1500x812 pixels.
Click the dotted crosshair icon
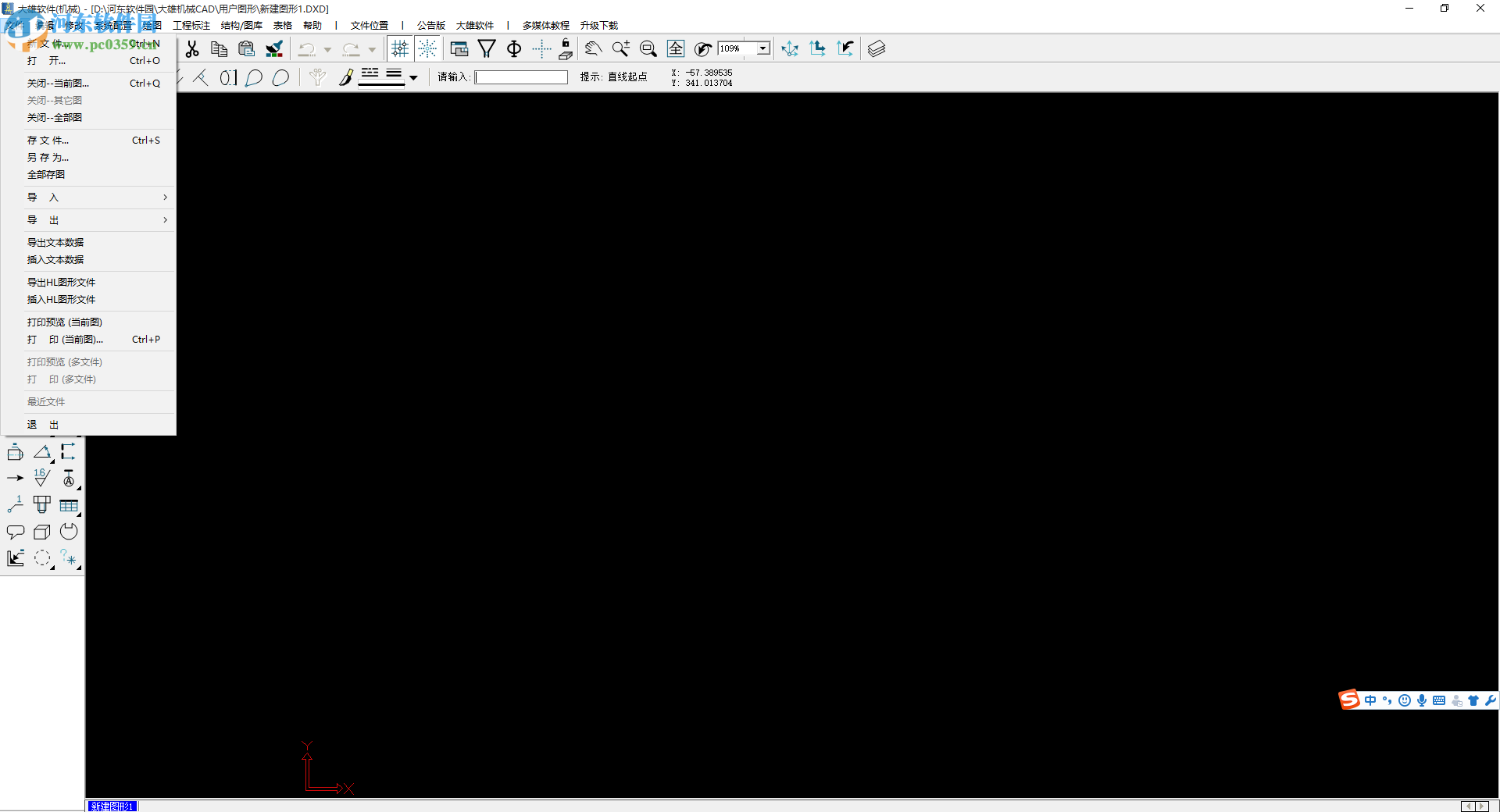click(x=541, y=49)
